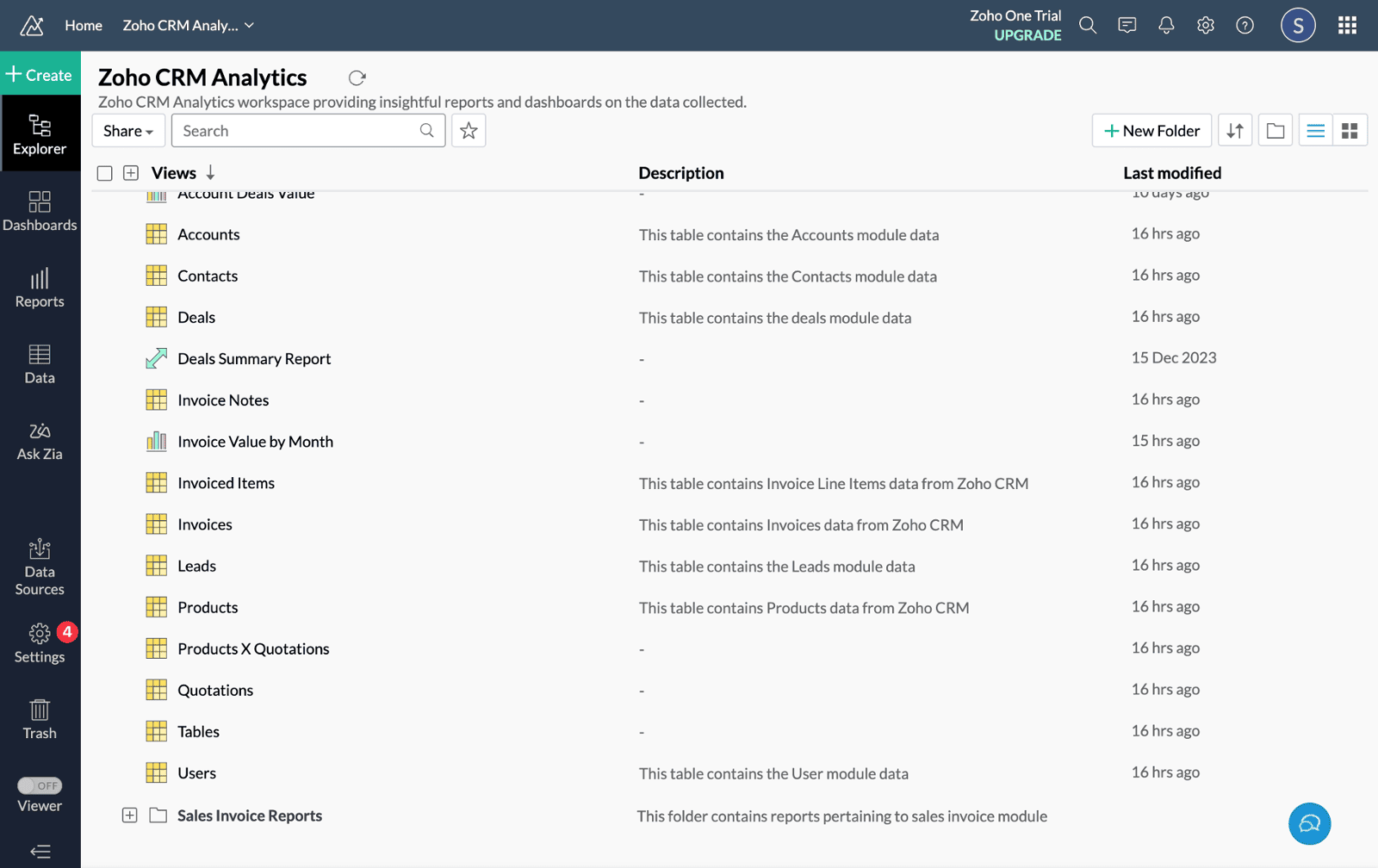Screen dimensions: 1378x868
Task: Open the Deals table
Action: (x=196, y=317)
